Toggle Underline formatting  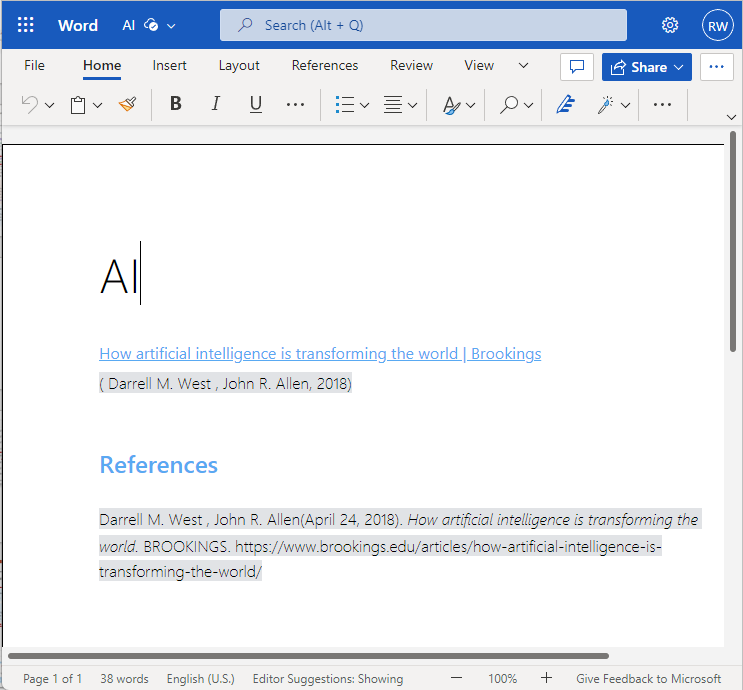click(x=256, y=104)
